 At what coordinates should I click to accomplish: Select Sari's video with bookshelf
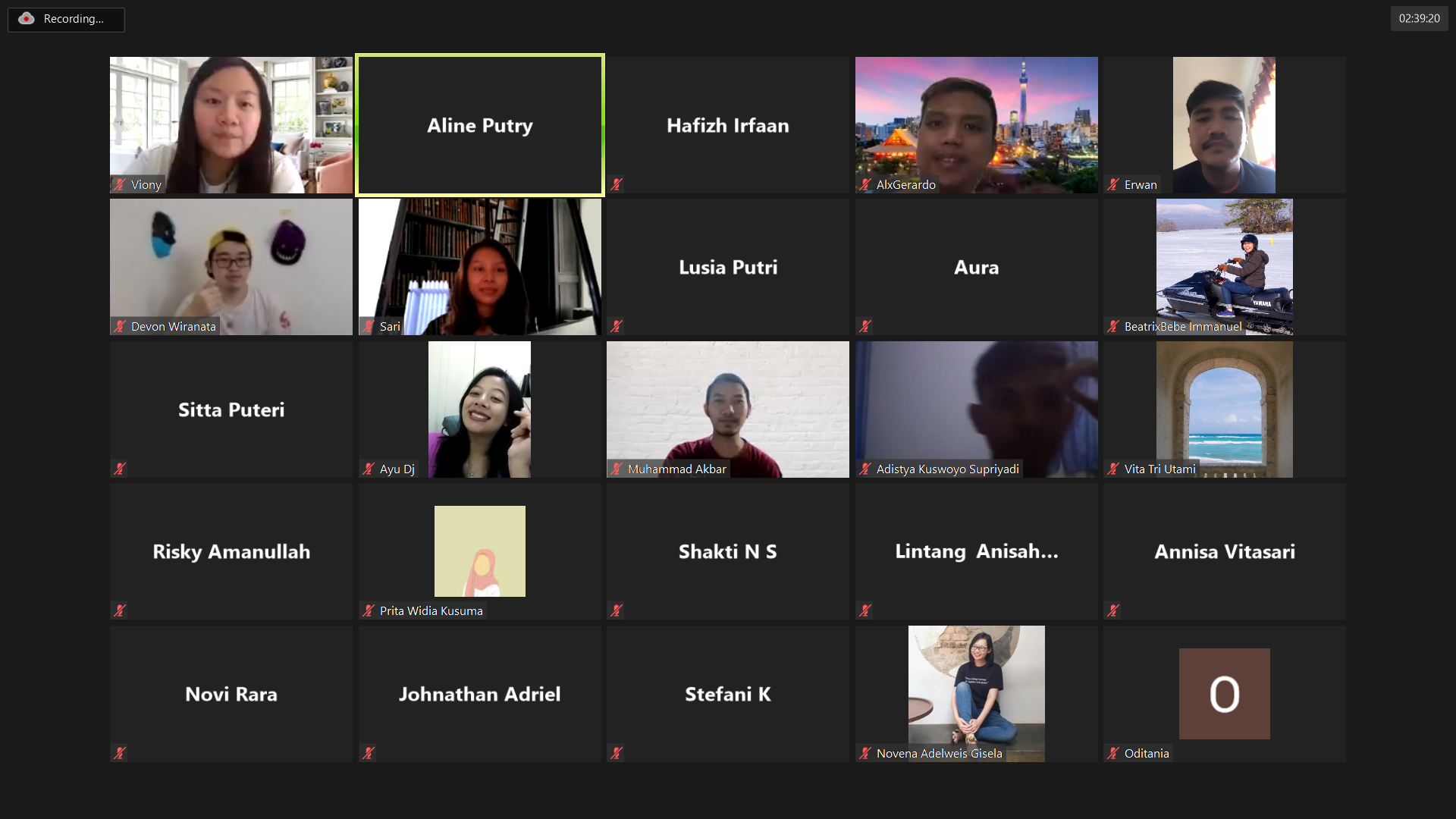pos(480,267)
